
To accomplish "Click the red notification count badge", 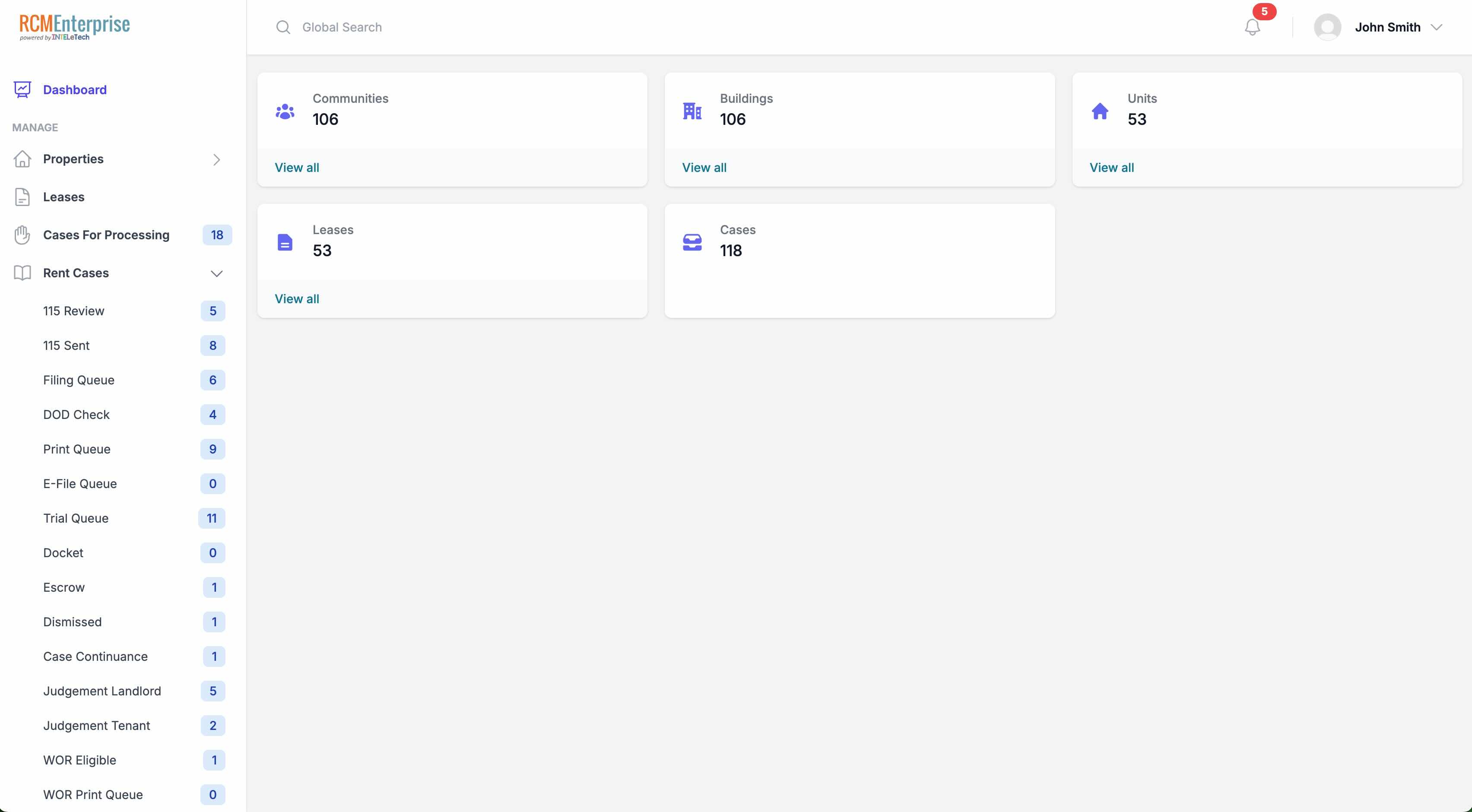I will tap(1263, 11).
